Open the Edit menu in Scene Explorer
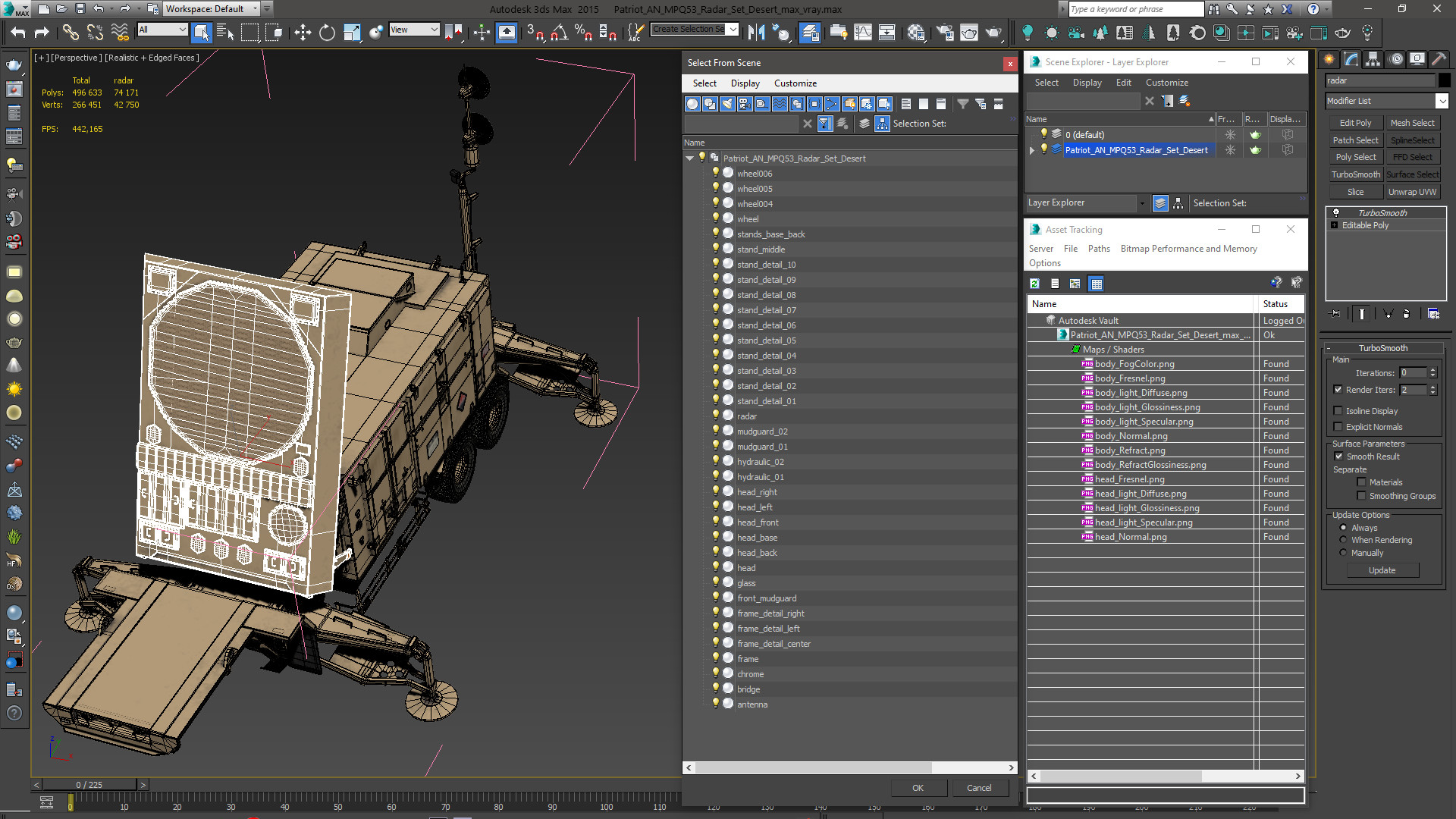This screenshot has height=819, width=1456. [1123, 83]
